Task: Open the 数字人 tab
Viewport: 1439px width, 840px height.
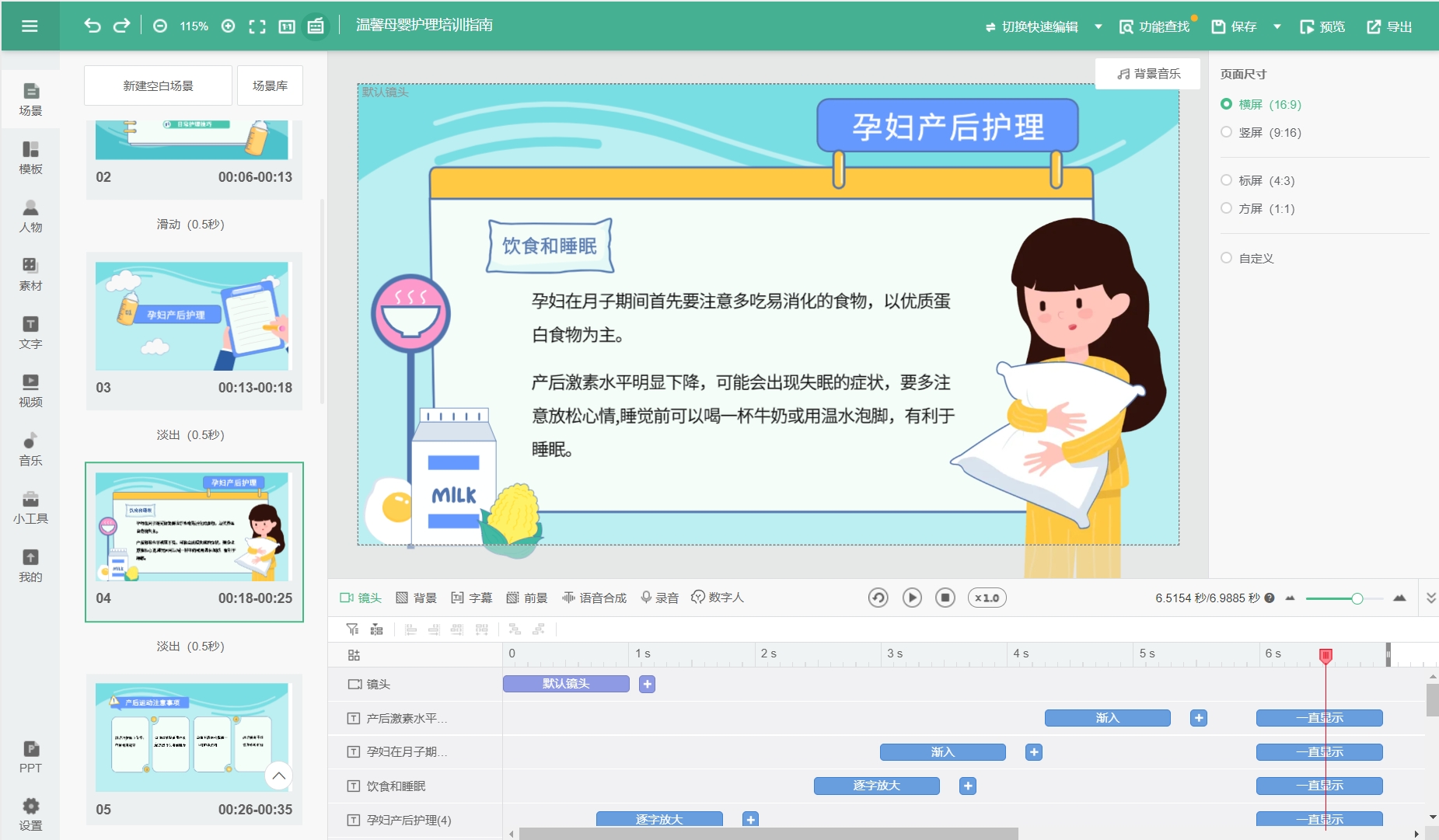Action: [x=718, y=598]
